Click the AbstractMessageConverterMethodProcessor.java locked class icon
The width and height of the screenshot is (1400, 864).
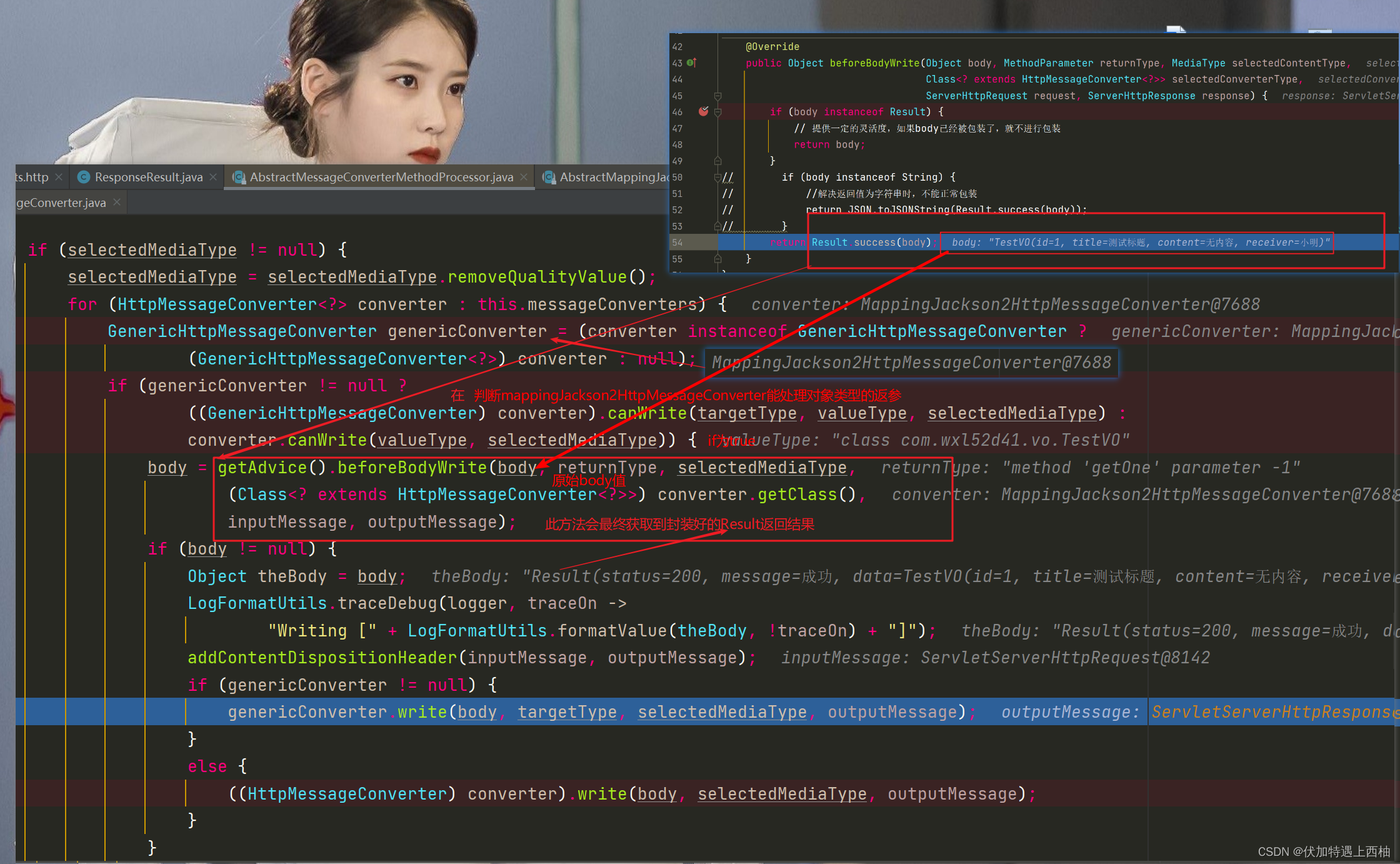(x=238, y=178)
